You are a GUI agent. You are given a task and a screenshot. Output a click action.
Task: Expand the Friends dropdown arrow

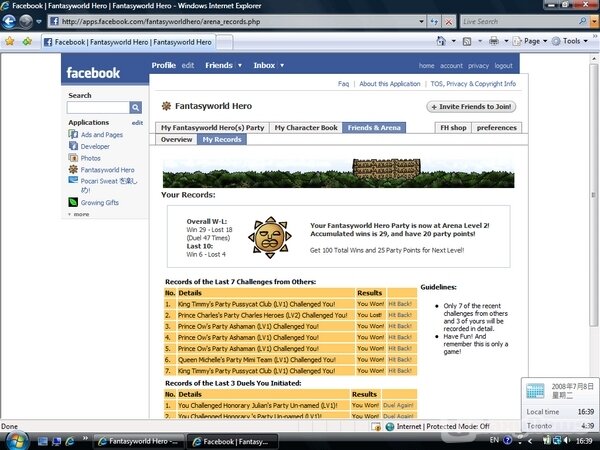(x=240, y=66)
